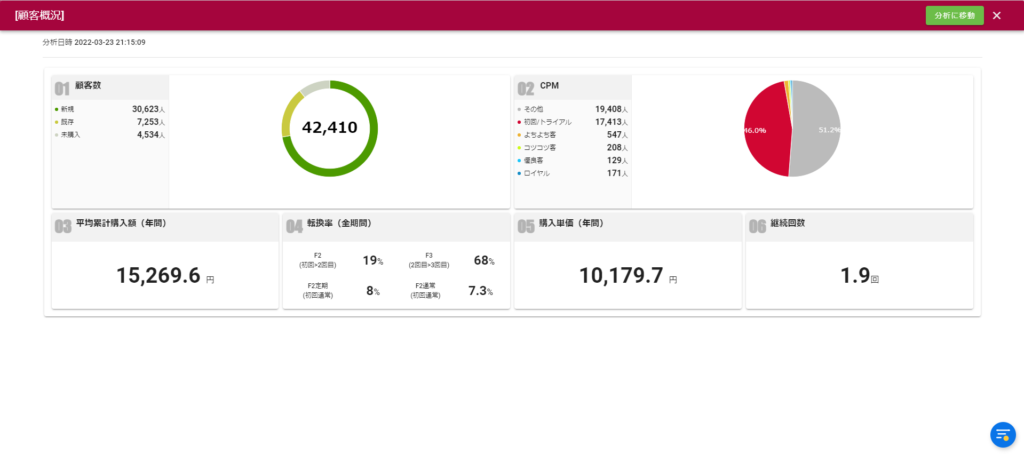Select the その他 legend item in CPM
Viewport: 1024px width, 454px height.
(x=531, y=108)
